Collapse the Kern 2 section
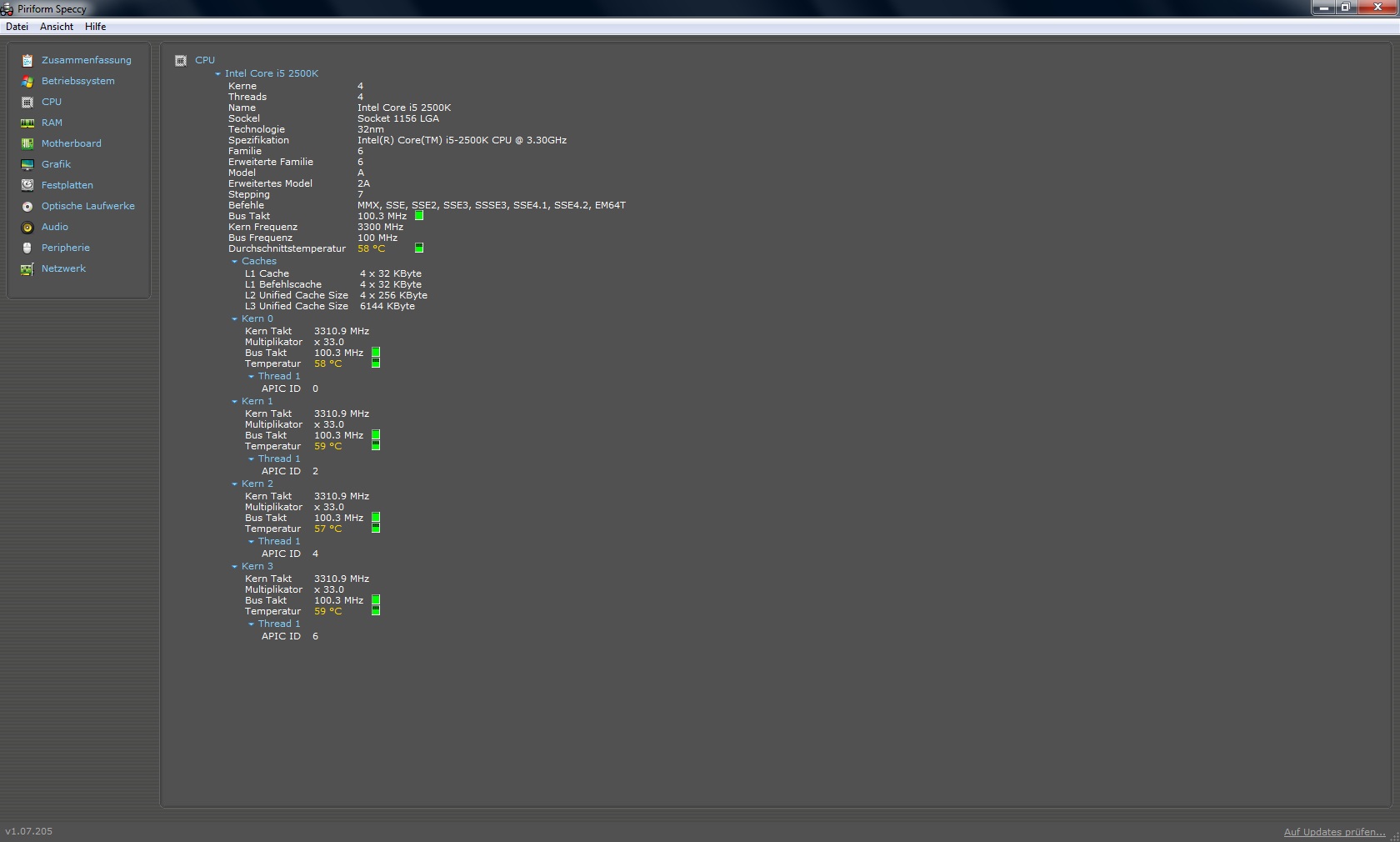Screen dimensions: 1400x842 (x=235, y=484)
